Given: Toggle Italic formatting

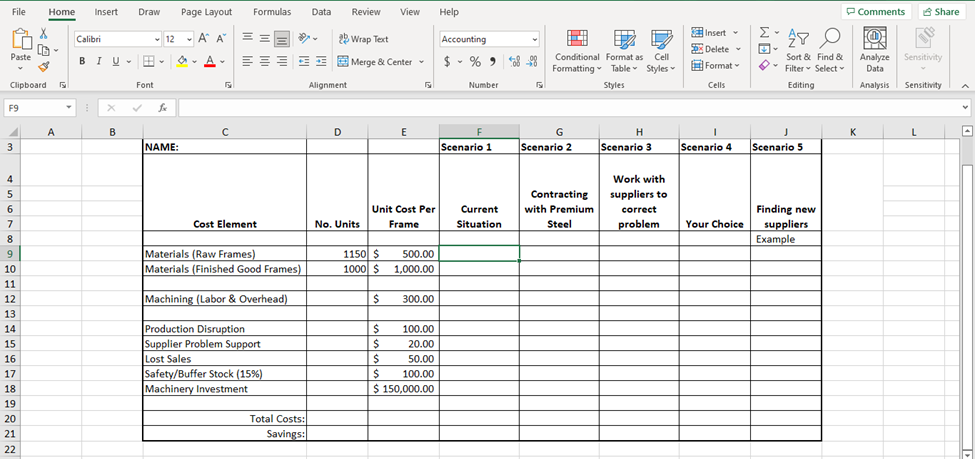Looking at the screenshot, I should coord(99,62).
